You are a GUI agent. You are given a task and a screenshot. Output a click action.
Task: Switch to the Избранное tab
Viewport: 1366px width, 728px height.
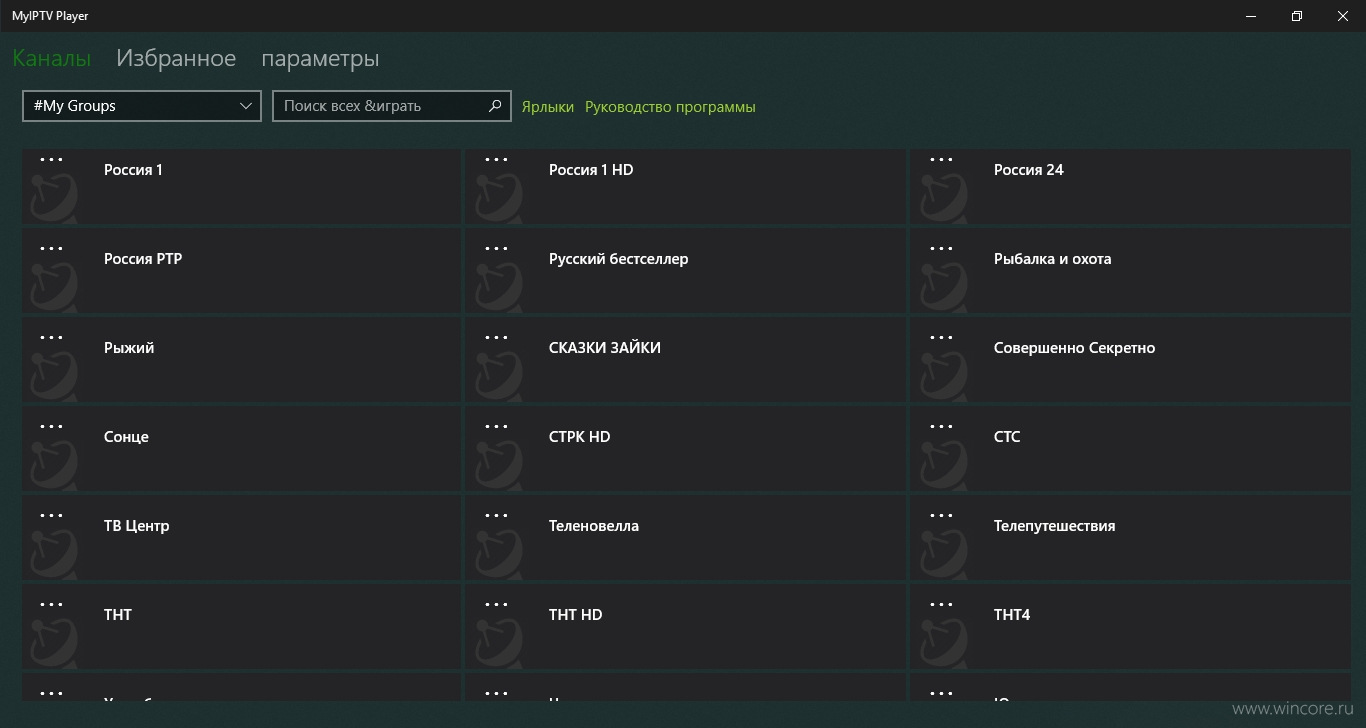click(x=176, y=59)
